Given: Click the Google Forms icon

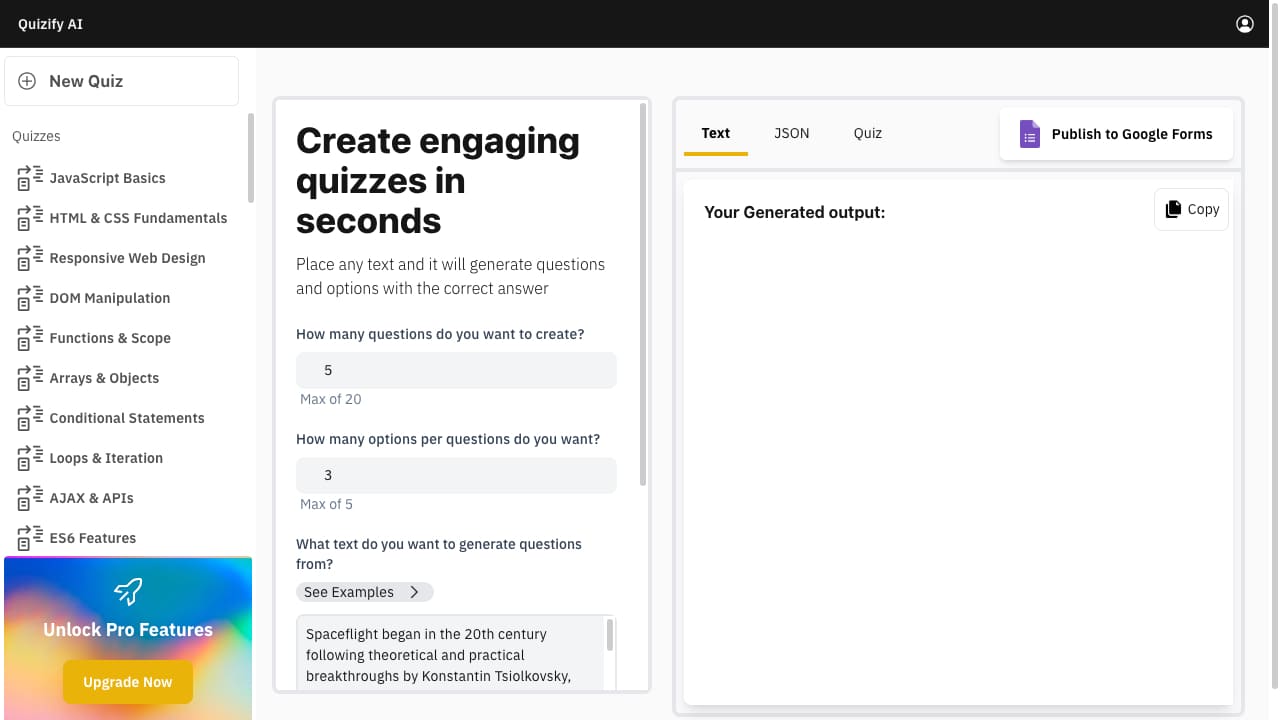Looking at the screenshot, I should click(x=1029, y=134).
